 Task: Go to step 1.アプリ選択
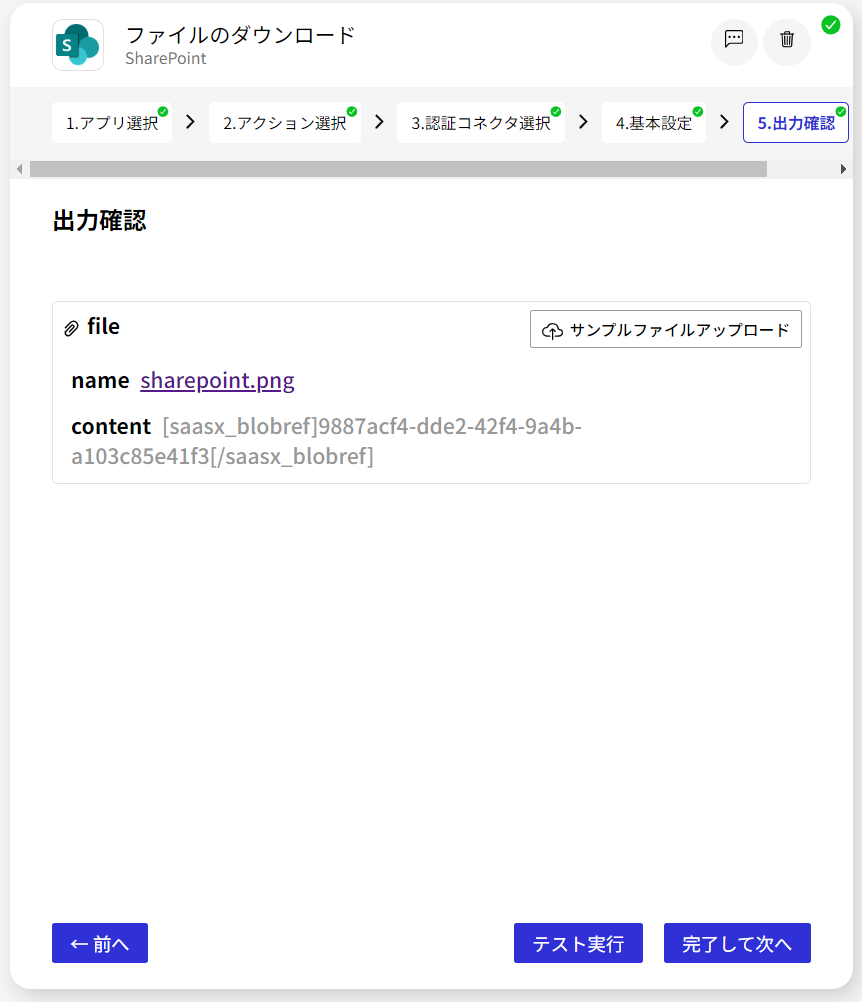(x=112, y=123)
